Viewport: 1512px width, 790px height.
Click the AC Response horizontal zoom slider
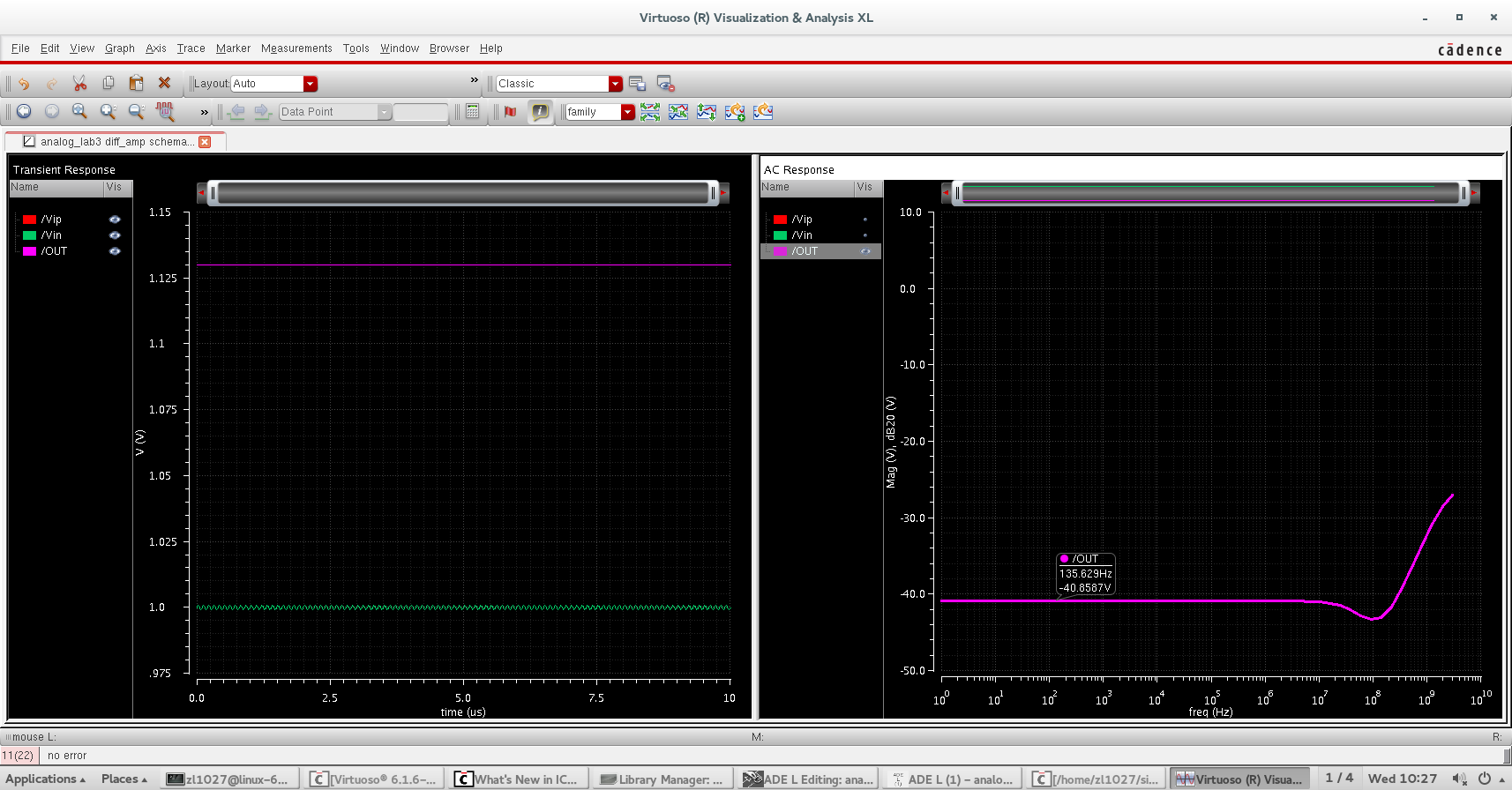(1210, 193)
